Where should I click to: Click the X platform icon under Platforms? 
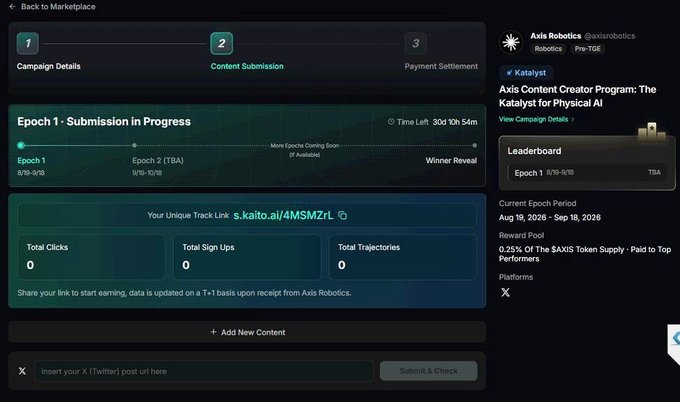505,292
